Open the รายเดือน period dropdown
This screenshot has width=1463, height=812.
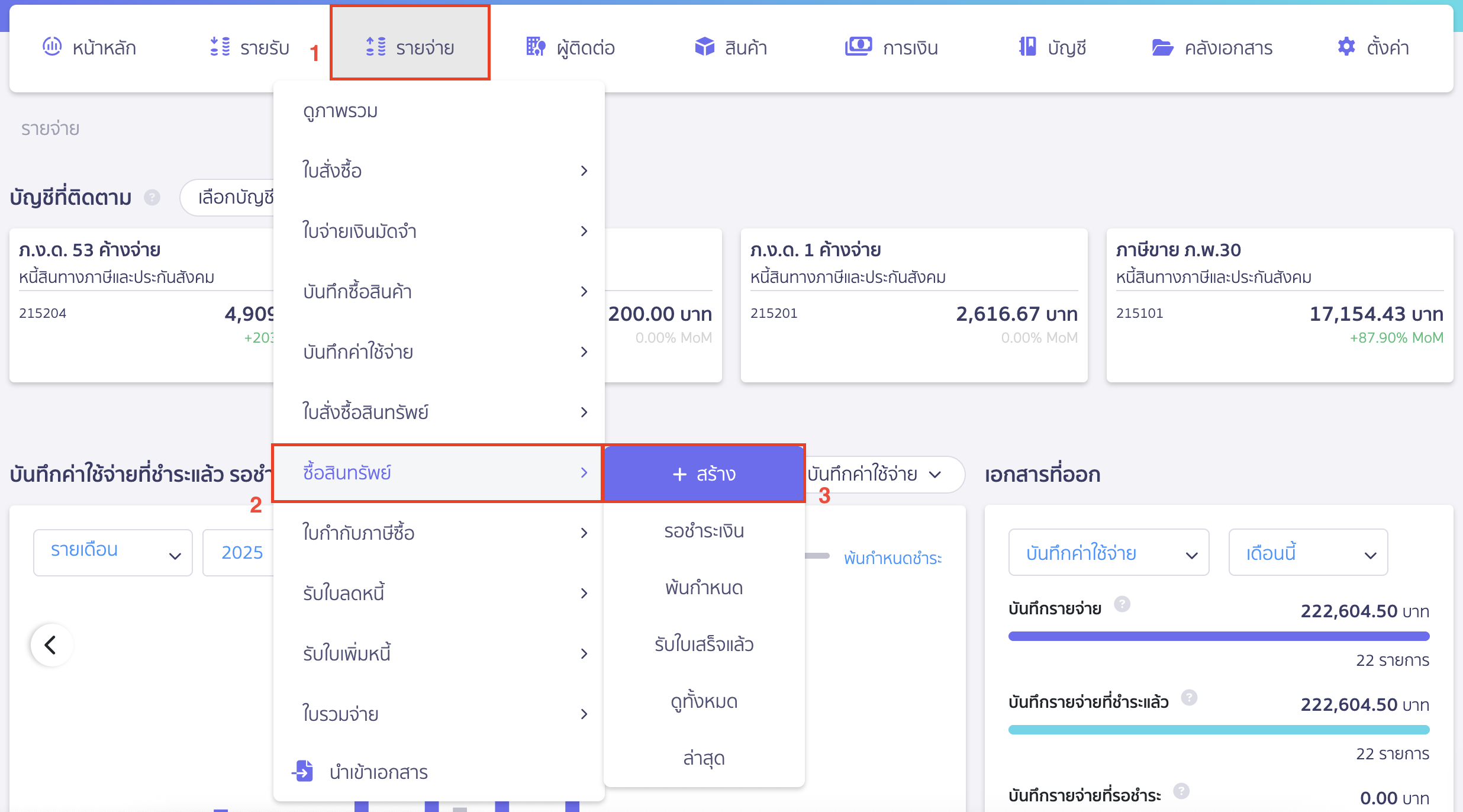pos(113,552)
